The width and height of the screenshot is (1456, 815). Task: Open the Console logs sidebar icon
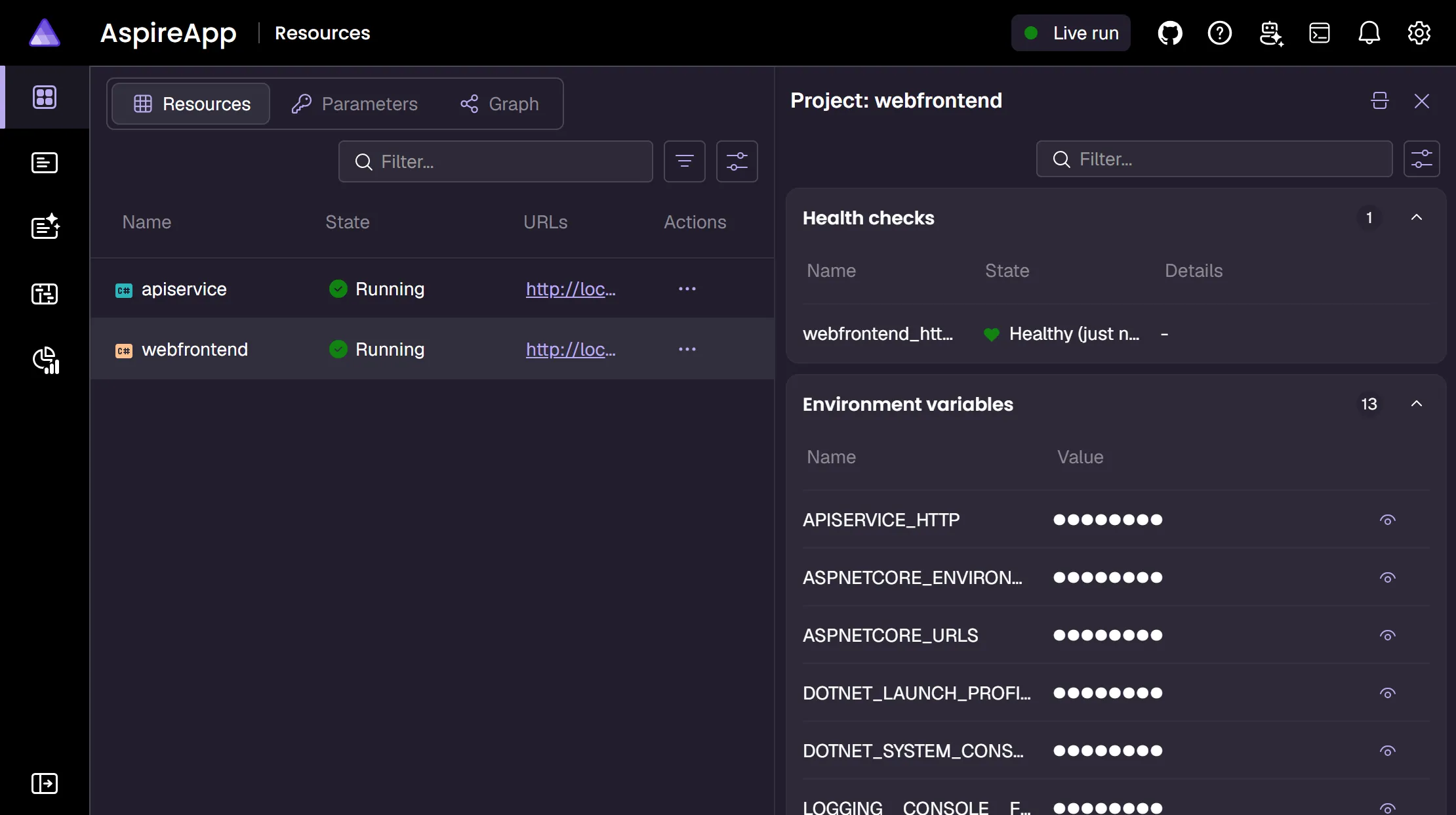tap(45, 163)
